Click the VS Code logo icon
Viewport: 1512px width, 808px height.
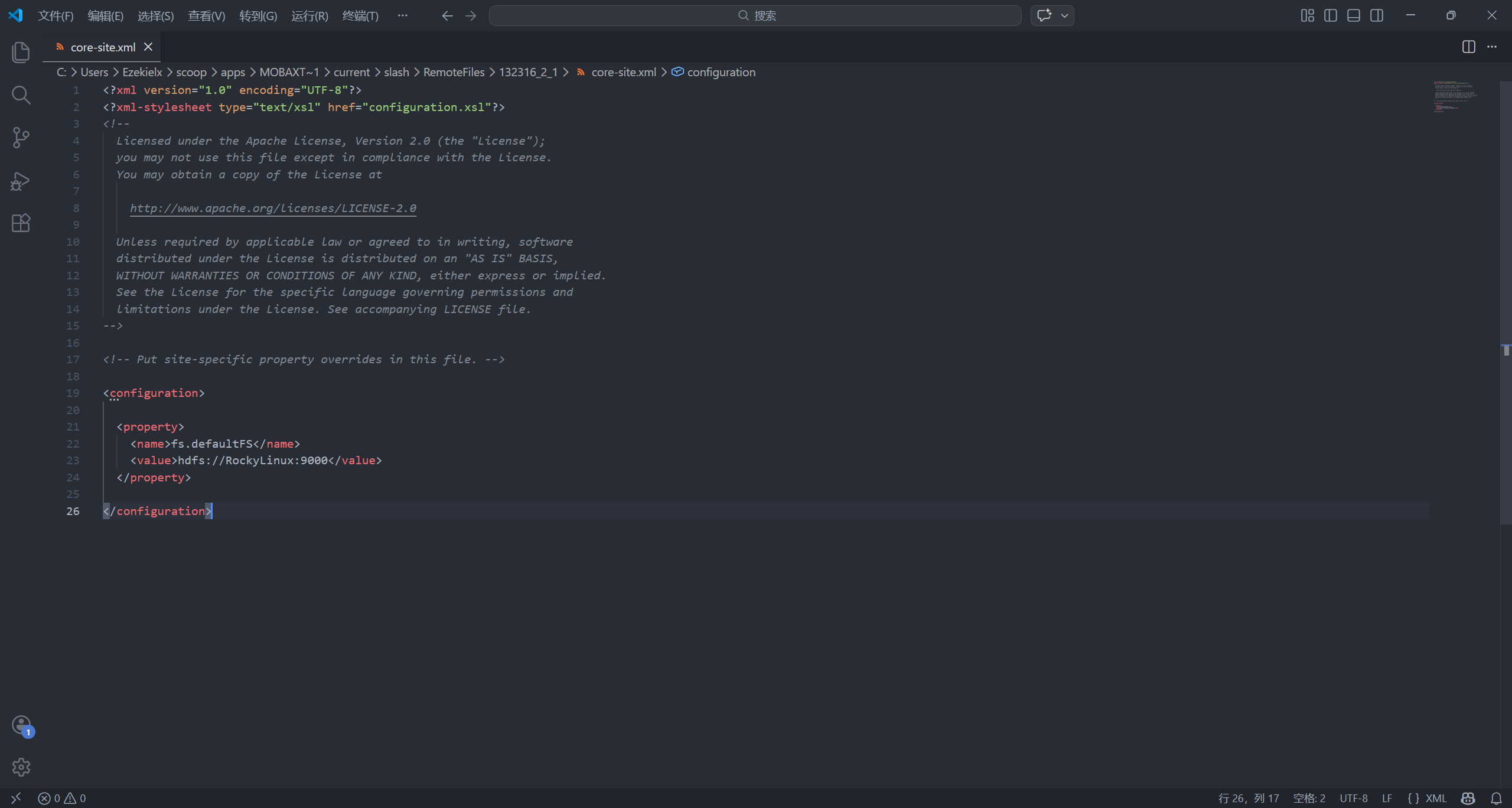(x=15, y=15)
